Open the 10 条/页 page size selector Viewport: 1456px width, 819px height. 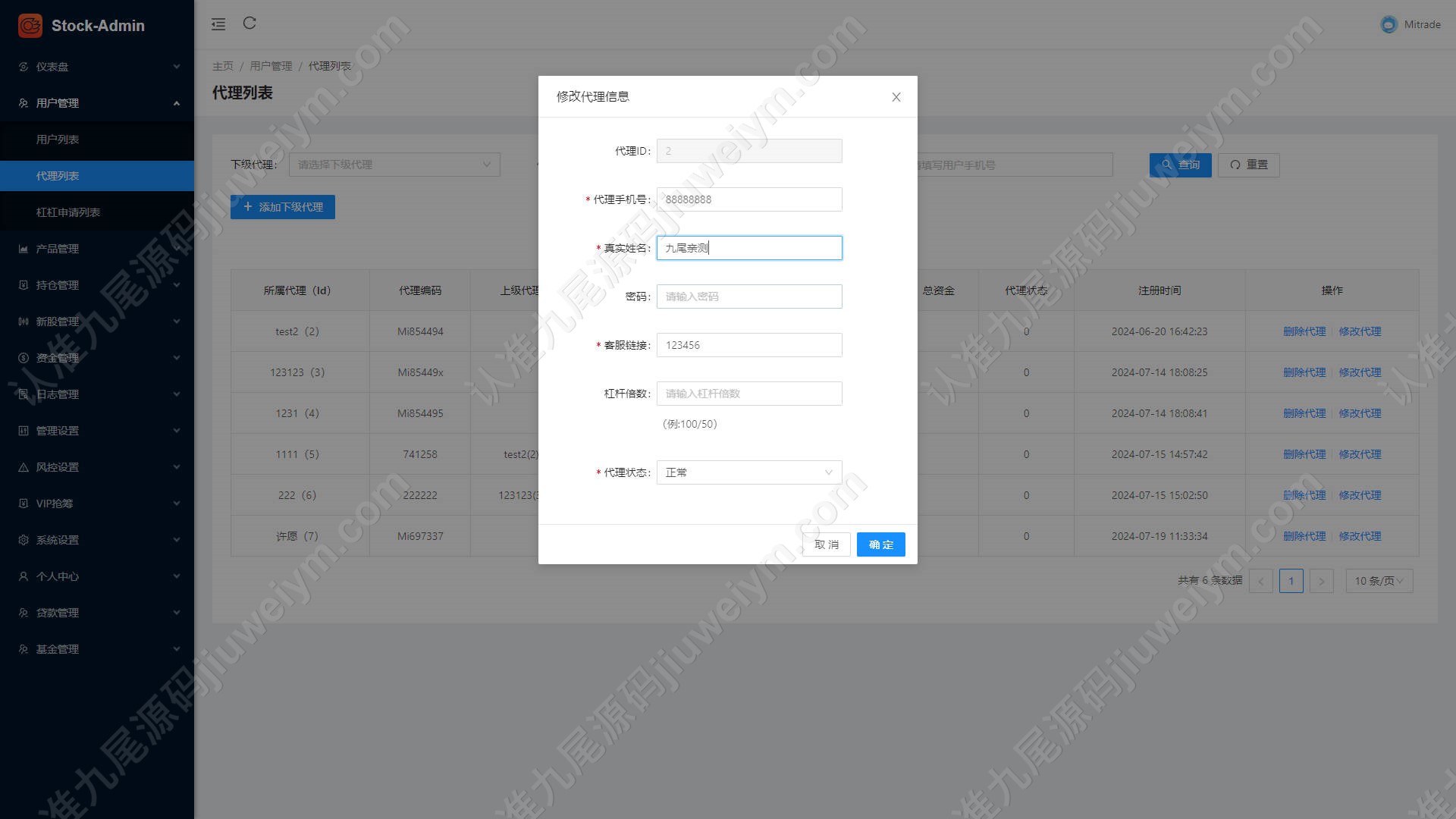(x=1379, y=581)
